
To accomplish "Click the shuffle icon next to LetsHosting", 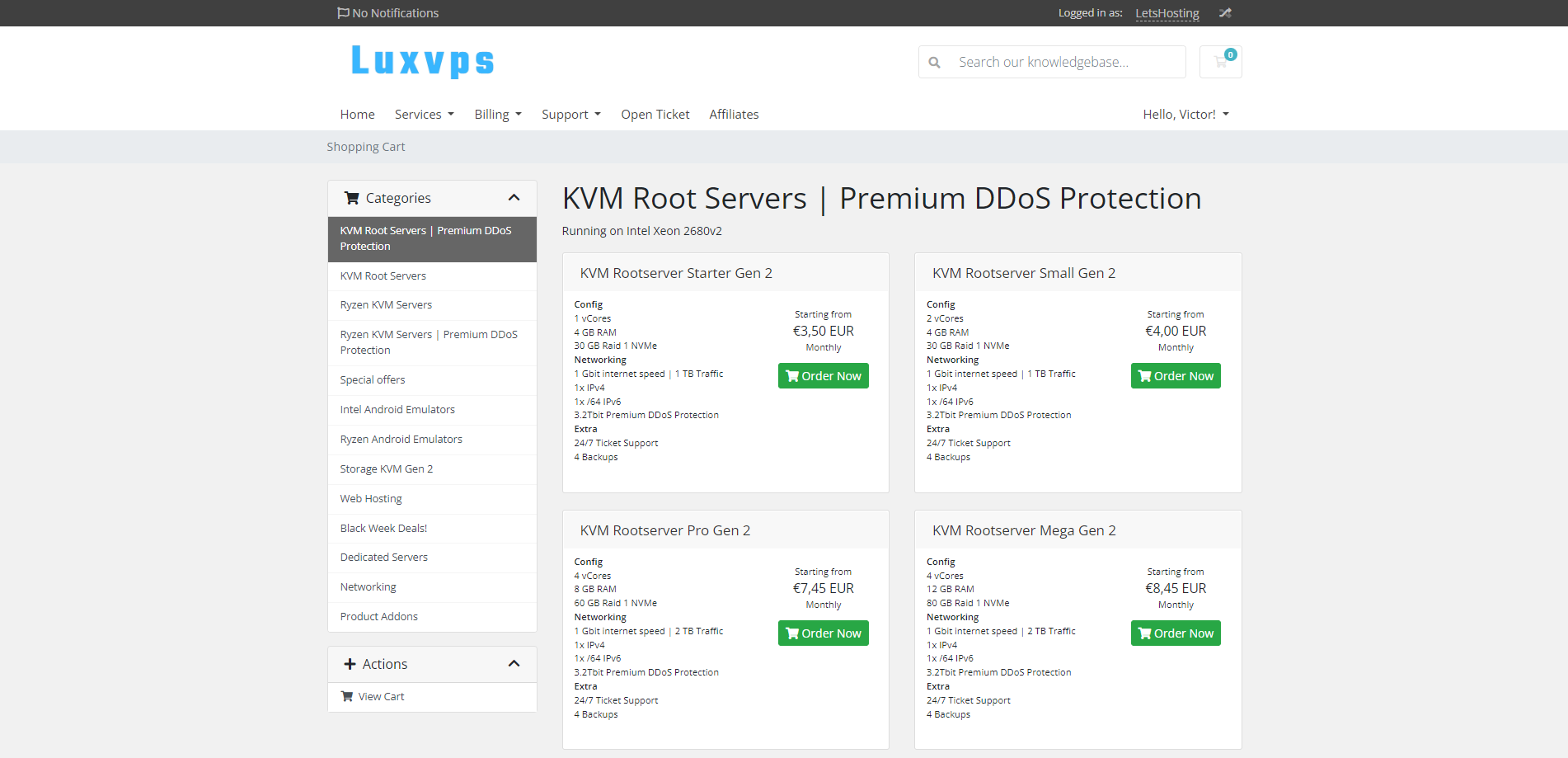I will click(1225, 13).
